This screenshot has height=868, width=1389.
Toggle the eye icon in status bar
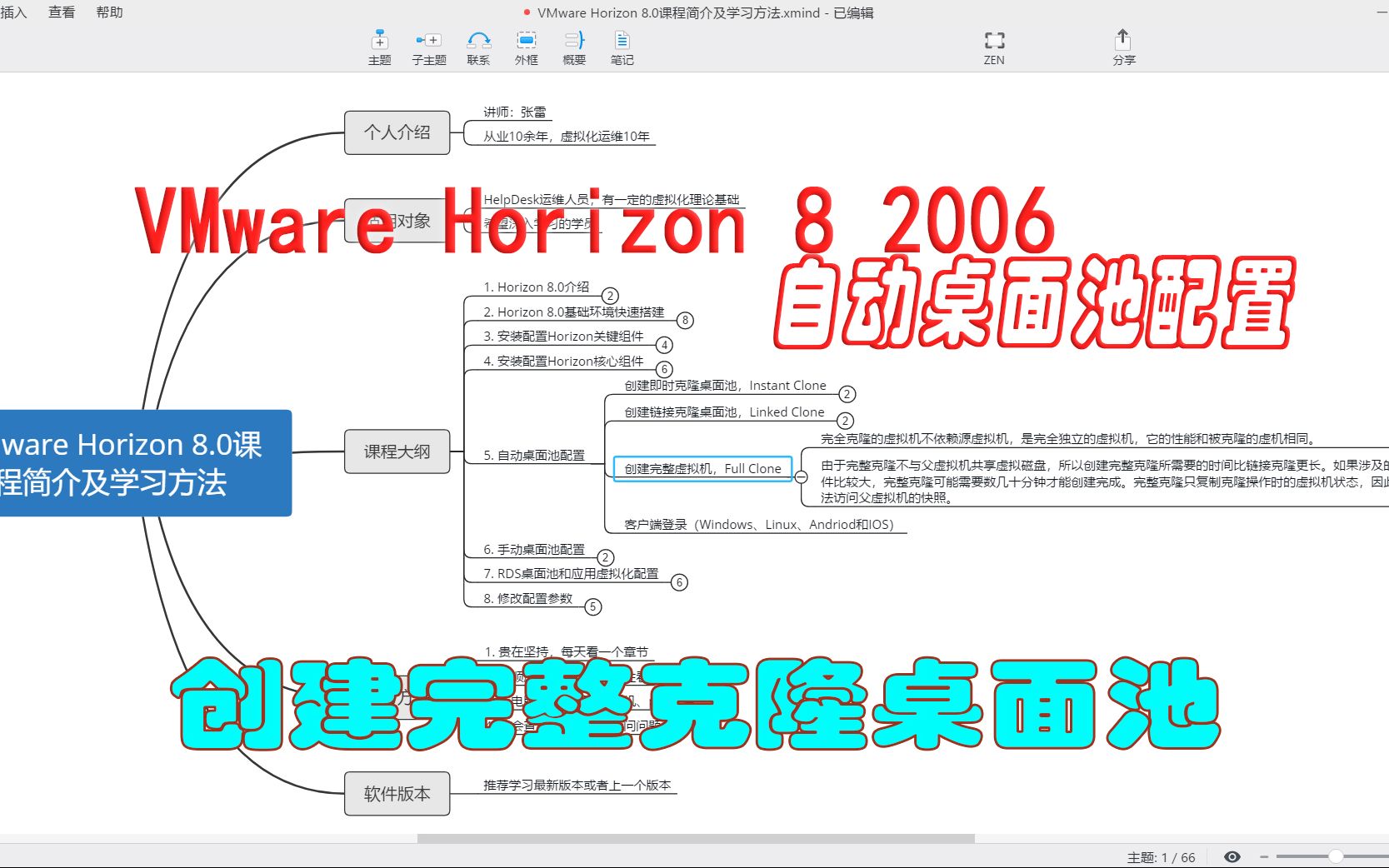[1232, 856]
